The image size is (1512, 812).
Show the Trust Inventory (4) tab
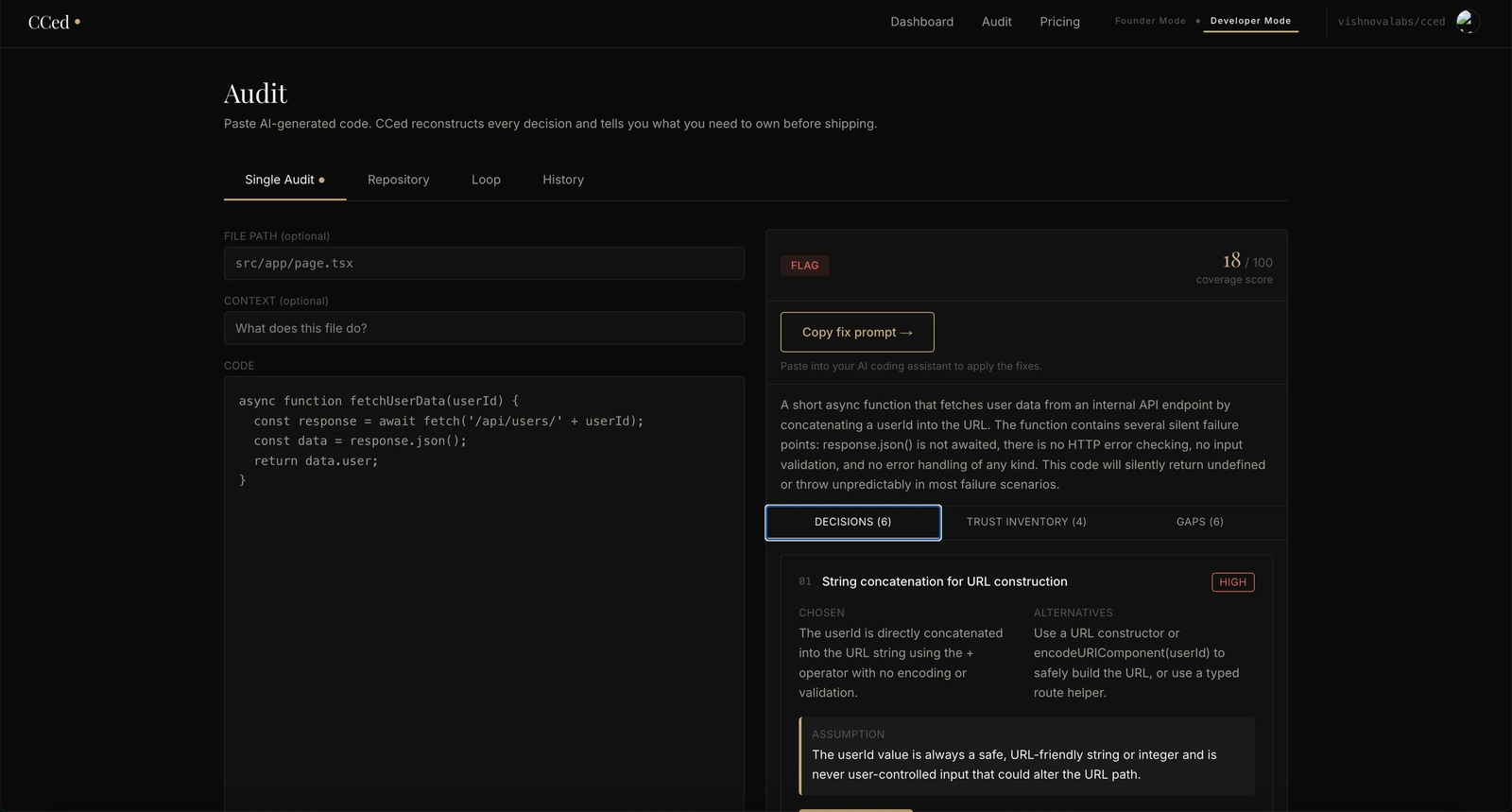(1026, 522)
